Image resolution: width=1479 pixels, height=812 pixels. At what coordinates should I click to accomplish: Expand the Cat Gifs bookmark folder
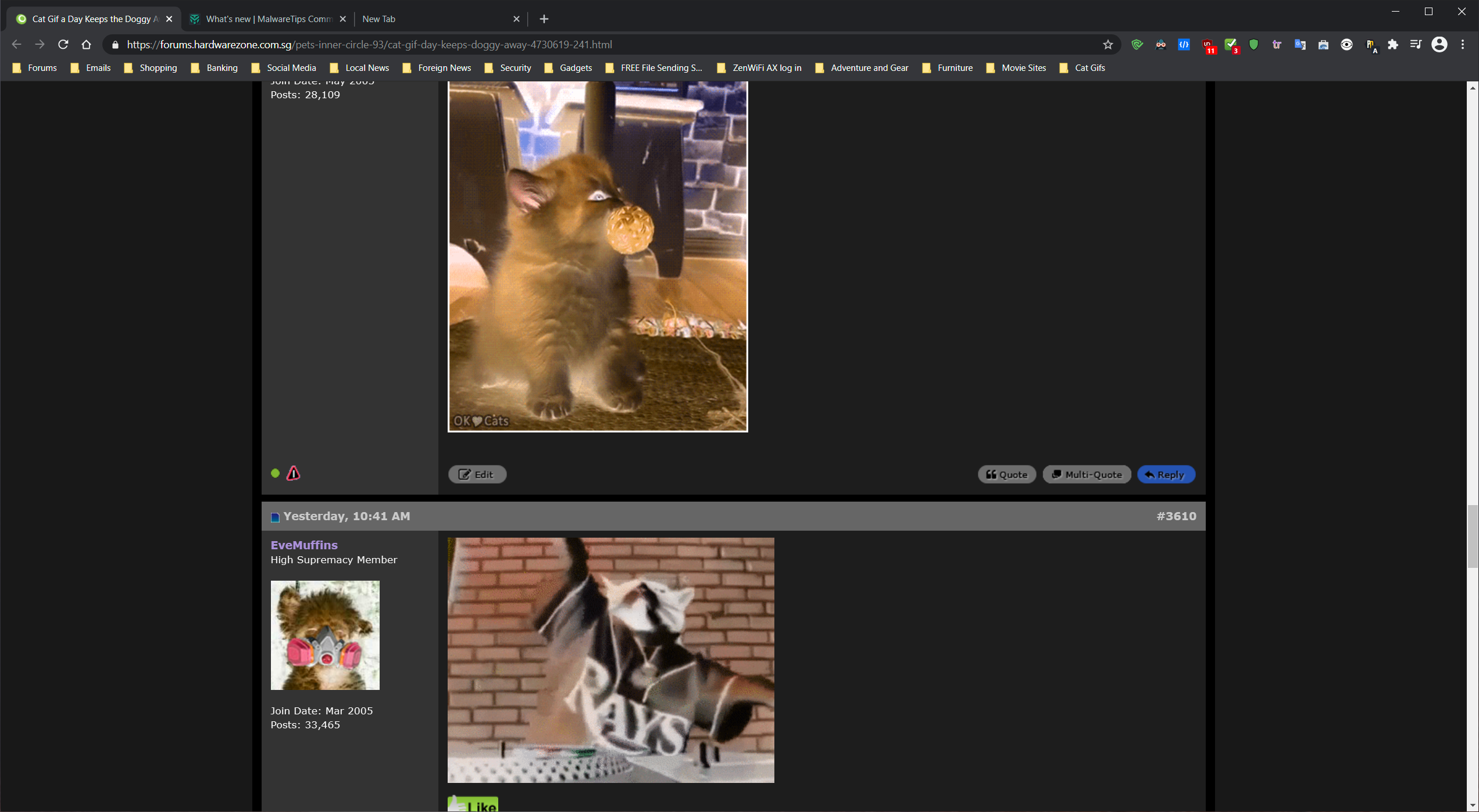click(x=1083, y=68)
